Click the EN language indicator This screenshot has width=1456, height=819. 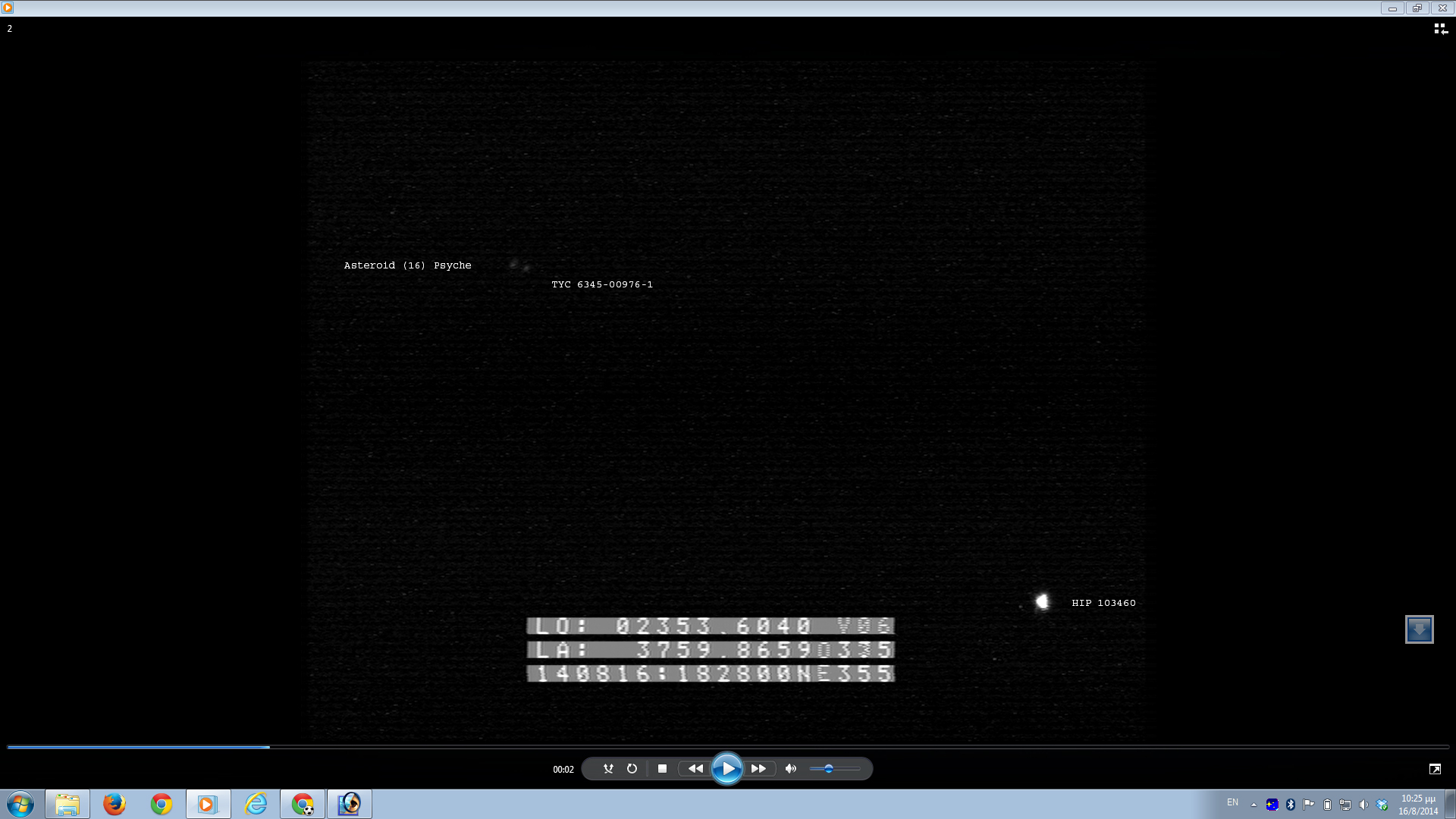[1232, 802]
